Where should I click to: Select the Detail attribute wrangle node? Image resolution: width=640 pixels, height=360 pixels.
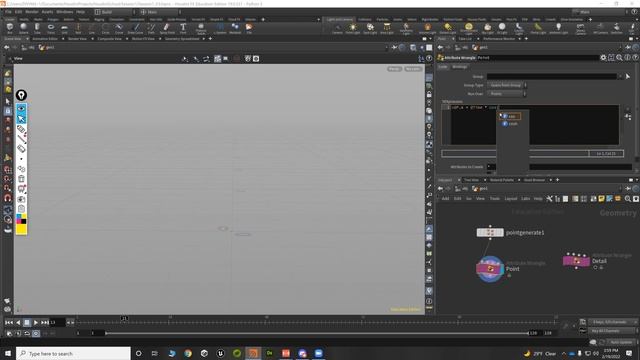[x=576, y=260]
